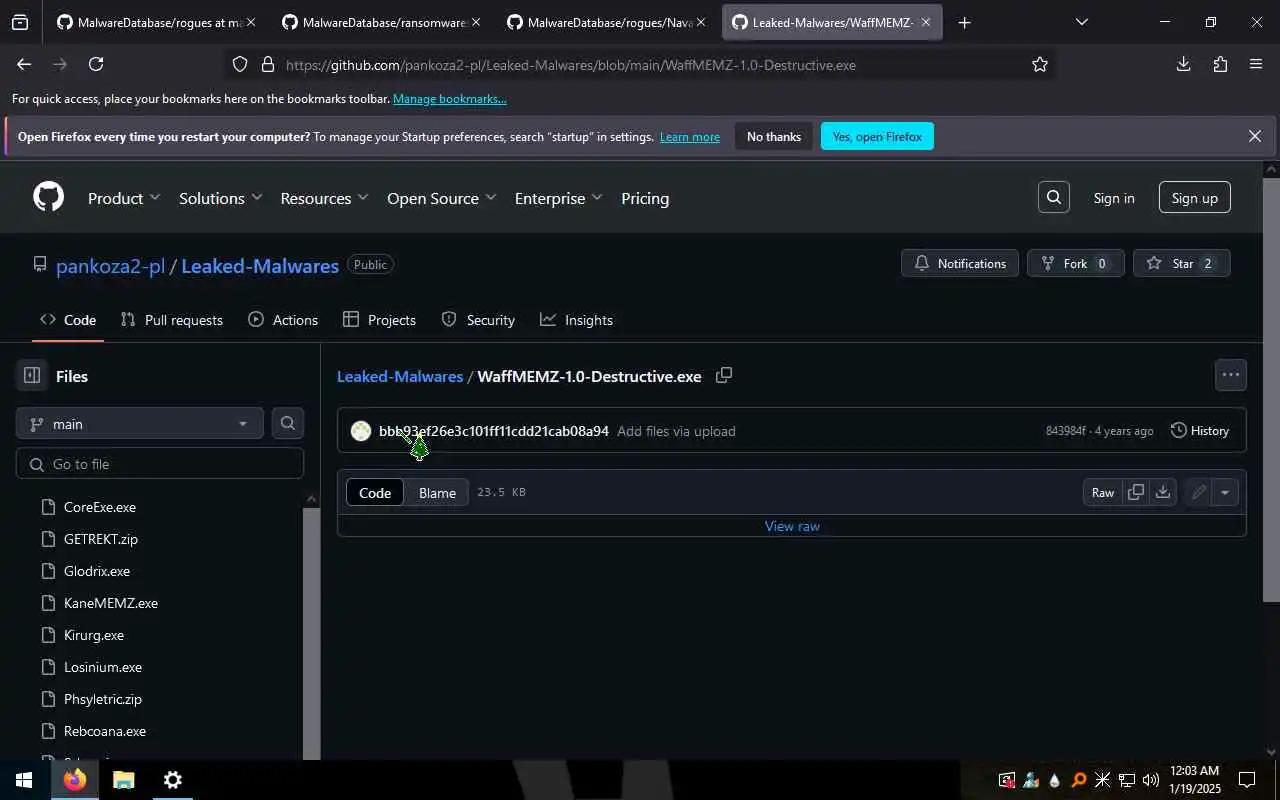Image resolution: width=1280 pixels, height=800 pixels.
Task: Open the Actions tab
Action: (x=283, y=320)
